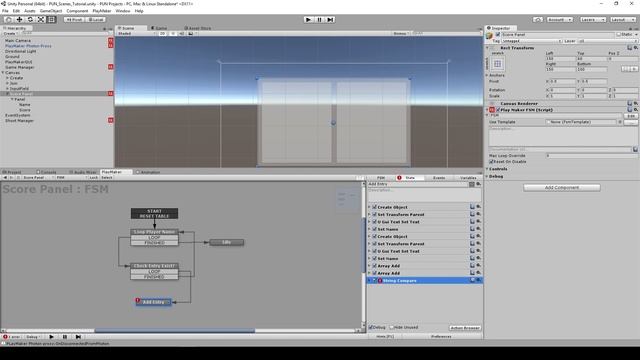Click the Edit button for the FSM
The height and width of the screenshot is (360, 640).
coord(631,116)
